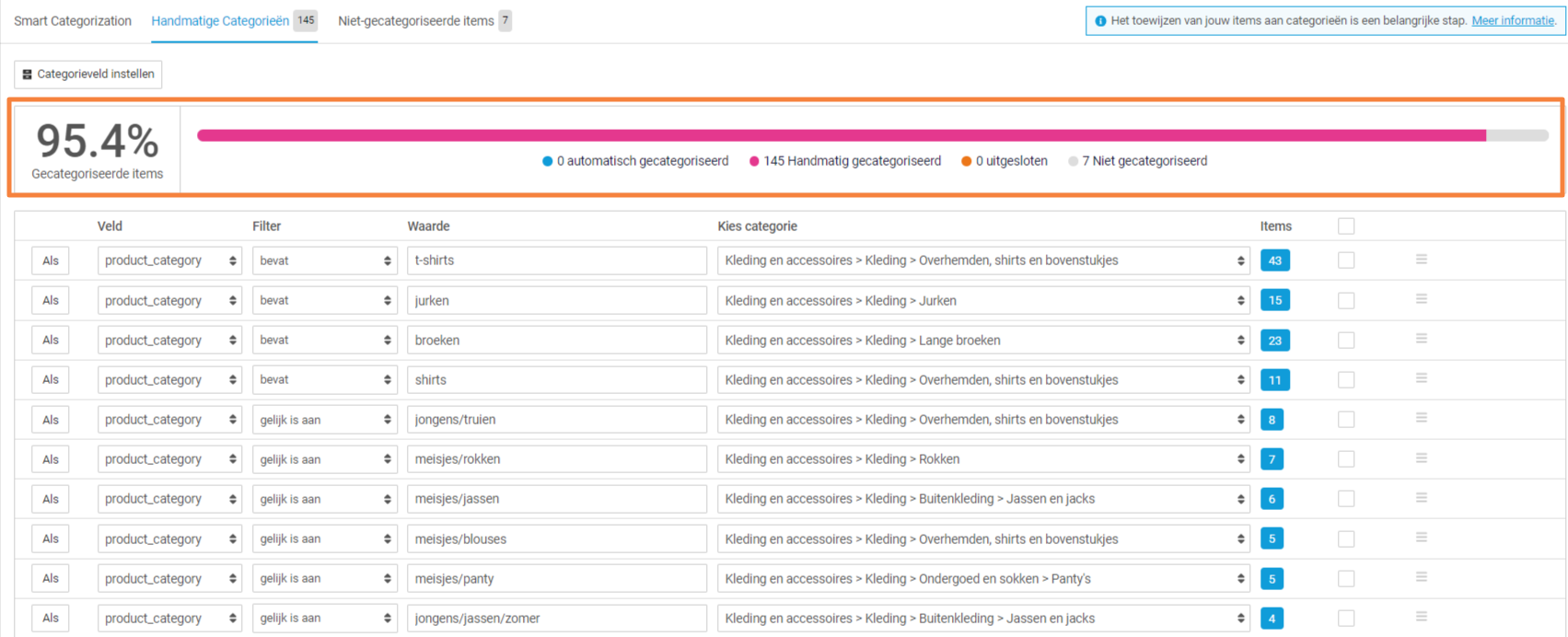Screen dimensions: 1568x637
Task: Open category dropdown showing Lange broeken
Action: pos(982,341)
